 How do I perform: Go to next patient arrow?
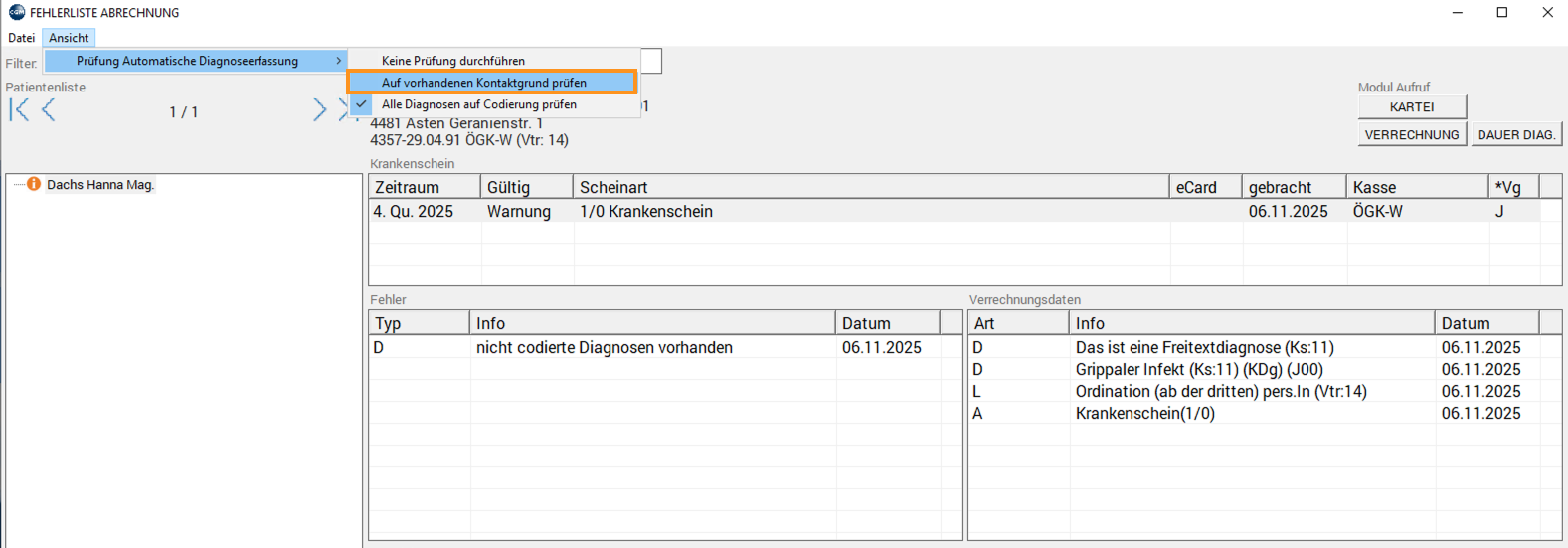[319, 110]
